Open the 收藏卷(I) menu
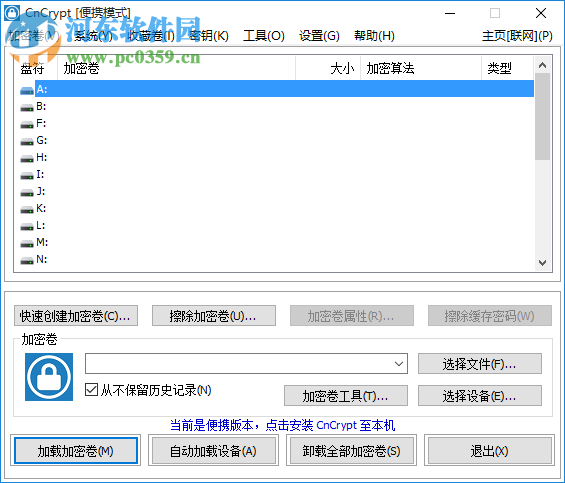Screen dimensions: 565x483 [x=151, y=36]
